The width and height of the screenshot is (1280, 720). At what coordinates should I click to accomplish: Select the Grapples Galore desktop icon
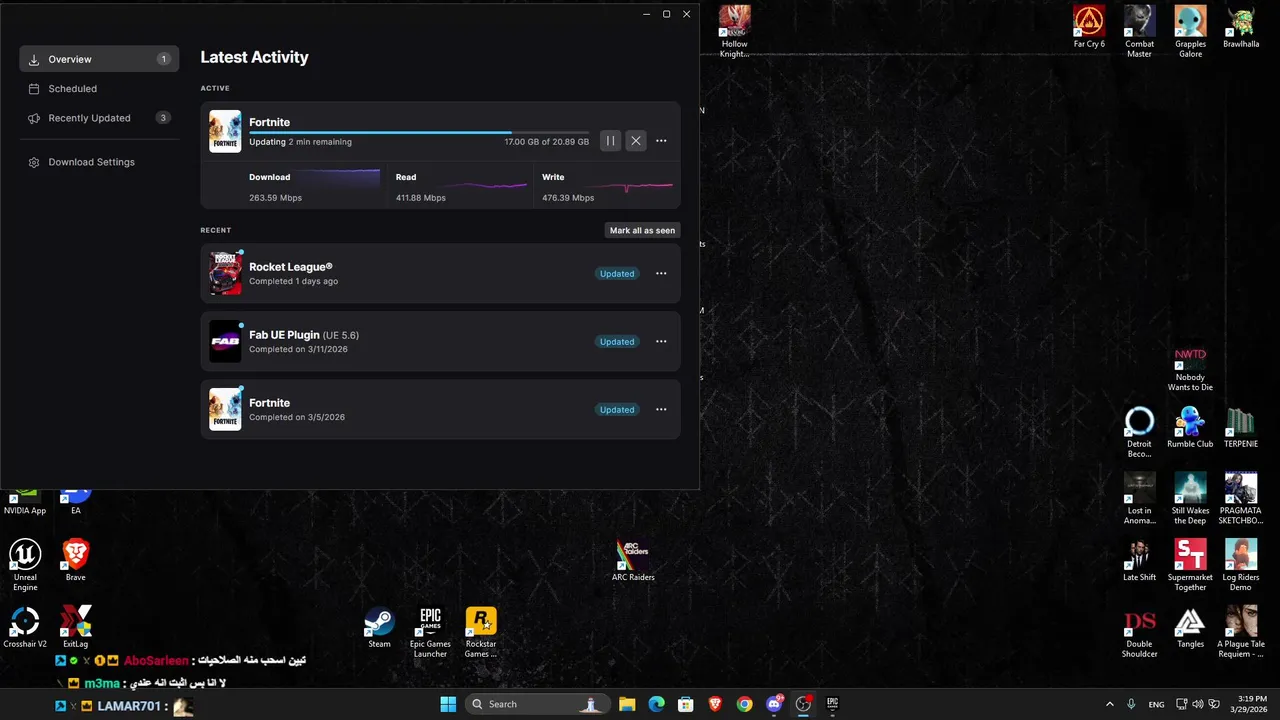(x=1190, y=32)
